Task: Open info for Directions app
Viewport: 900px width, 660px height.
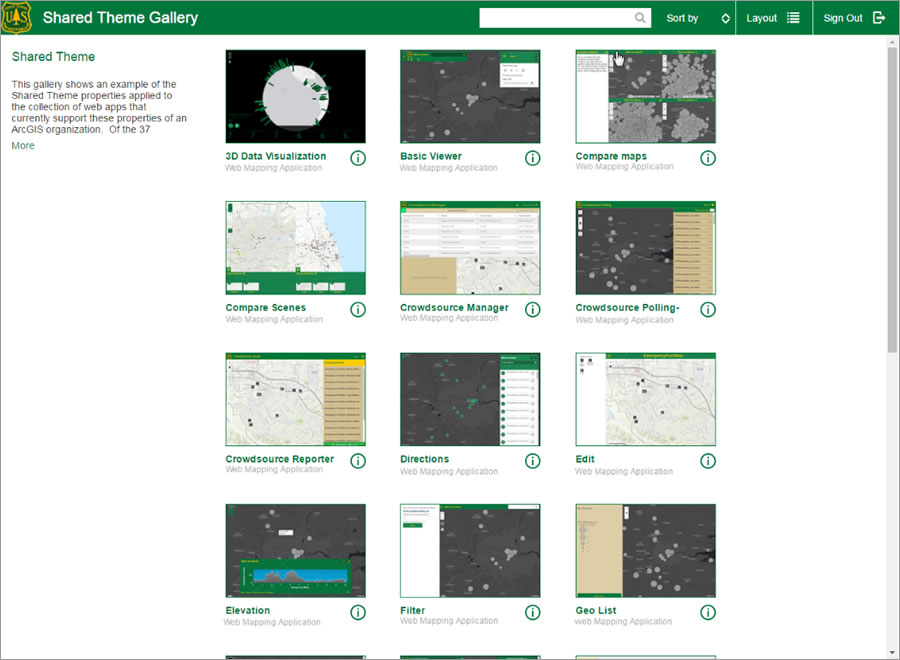Action: click(532, 461)
